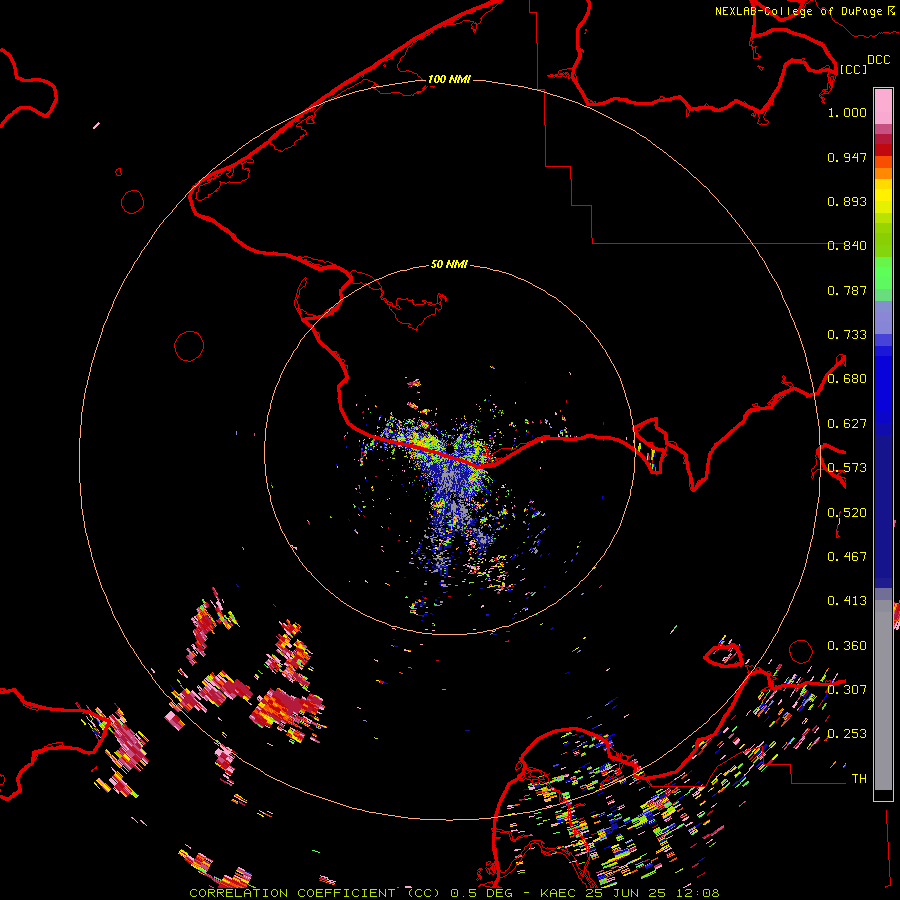Click the 1.000 legend value
The image size is (900, 900).
(847, 112)
